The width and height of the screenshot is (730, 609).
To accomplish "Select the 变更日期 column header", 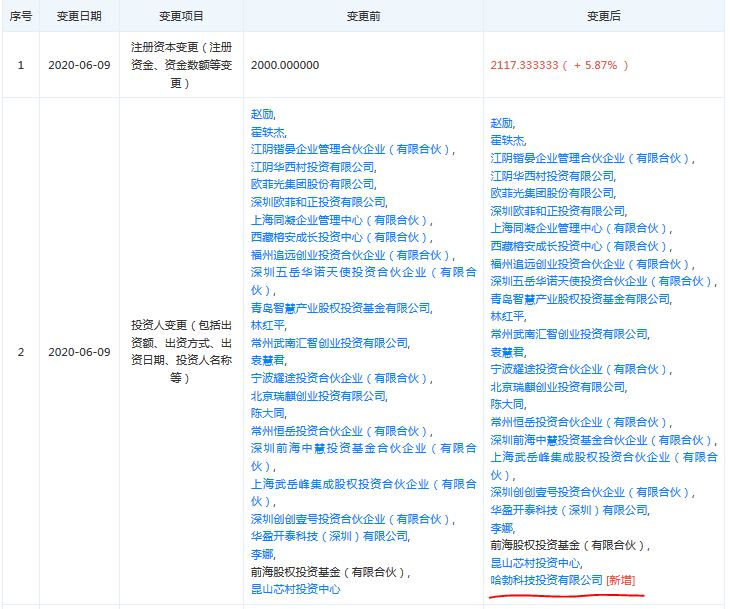I will click(x=79, y=16).
